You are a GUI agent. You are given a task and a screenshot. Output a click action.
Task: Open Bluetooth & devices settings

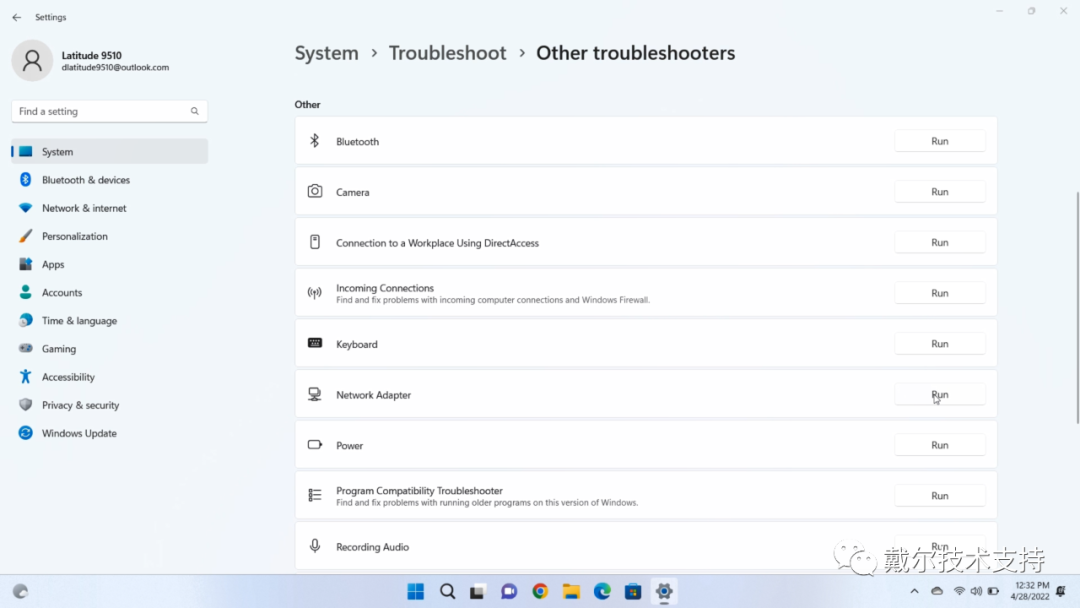point(110,180)
